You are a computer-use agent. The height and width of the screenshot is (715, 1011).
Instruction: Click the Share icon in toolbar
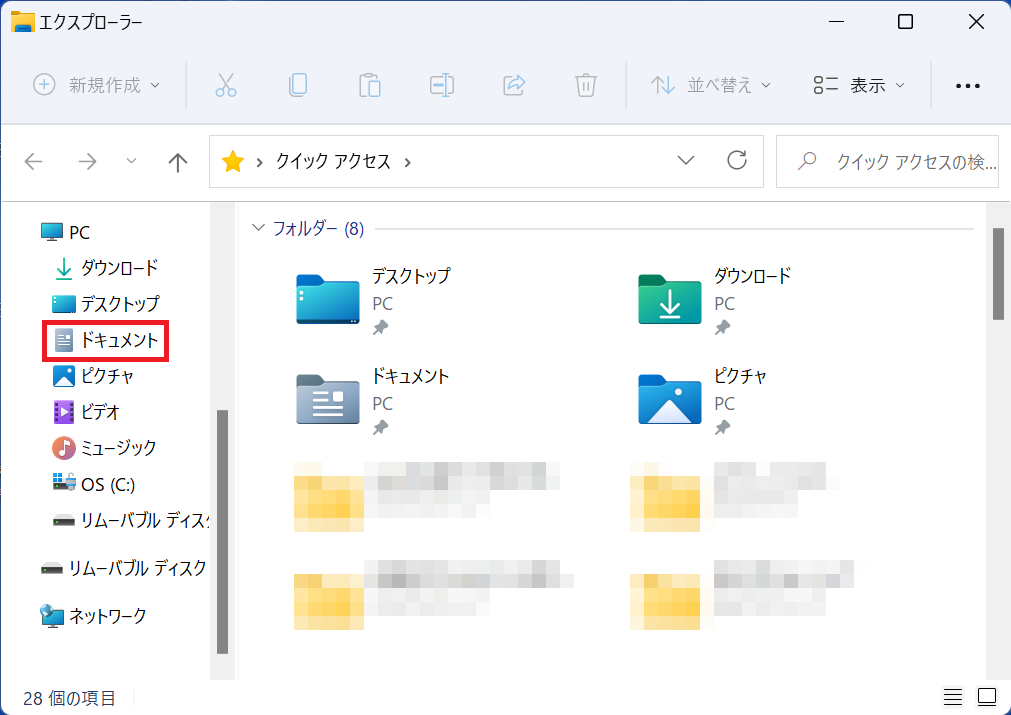(514, 85)
